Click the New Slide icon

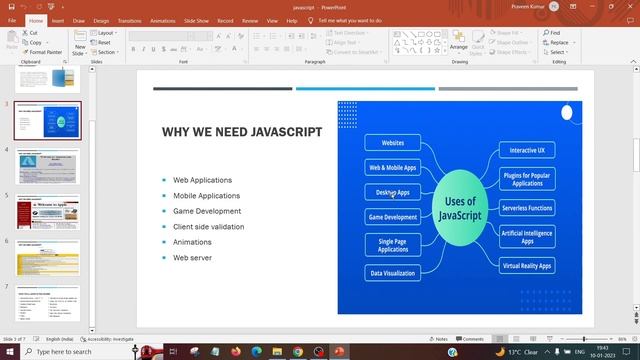coord(80,37)
